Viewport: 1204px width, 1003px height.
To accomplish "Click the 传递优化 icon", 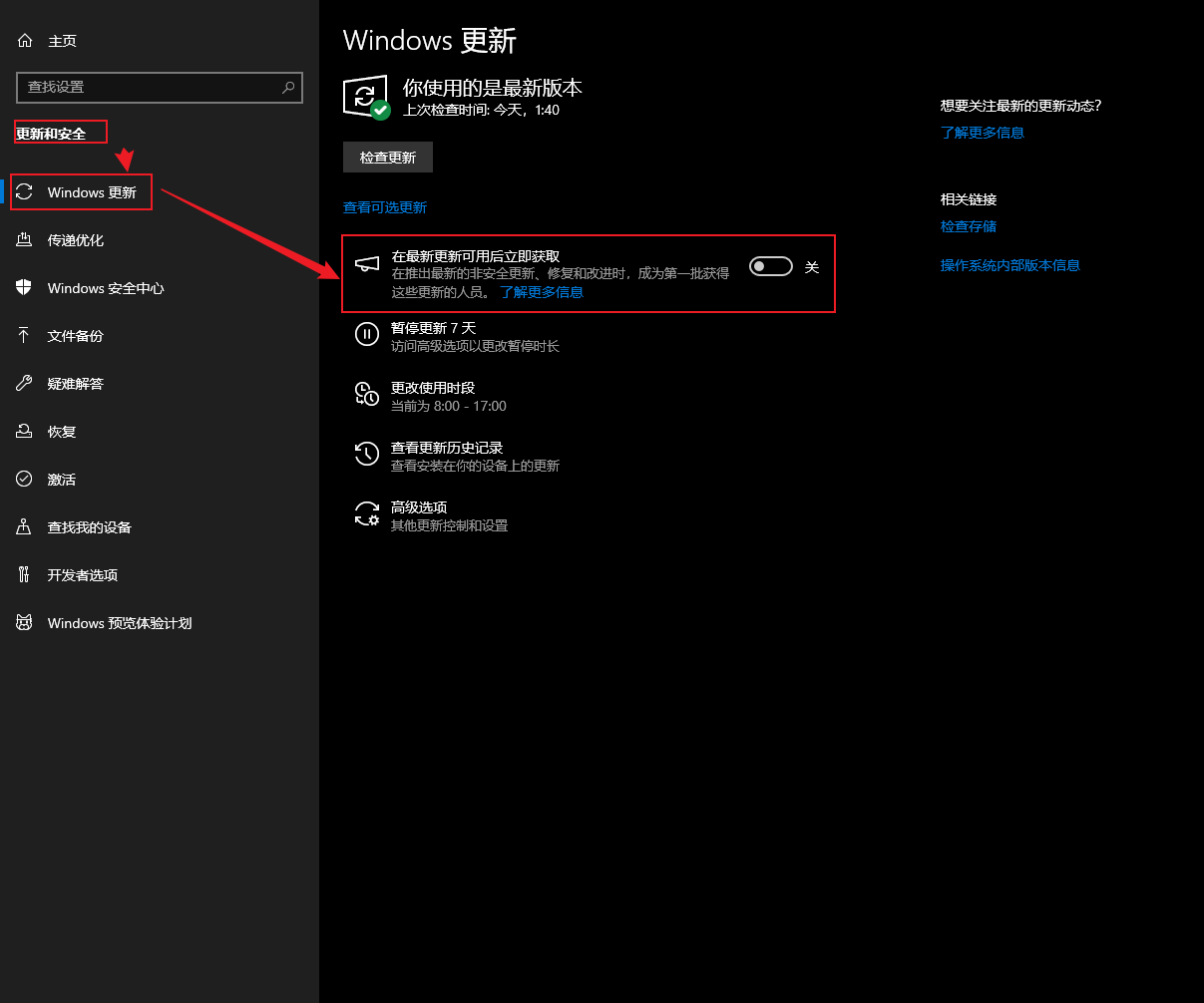I will (x=25, y=240).
